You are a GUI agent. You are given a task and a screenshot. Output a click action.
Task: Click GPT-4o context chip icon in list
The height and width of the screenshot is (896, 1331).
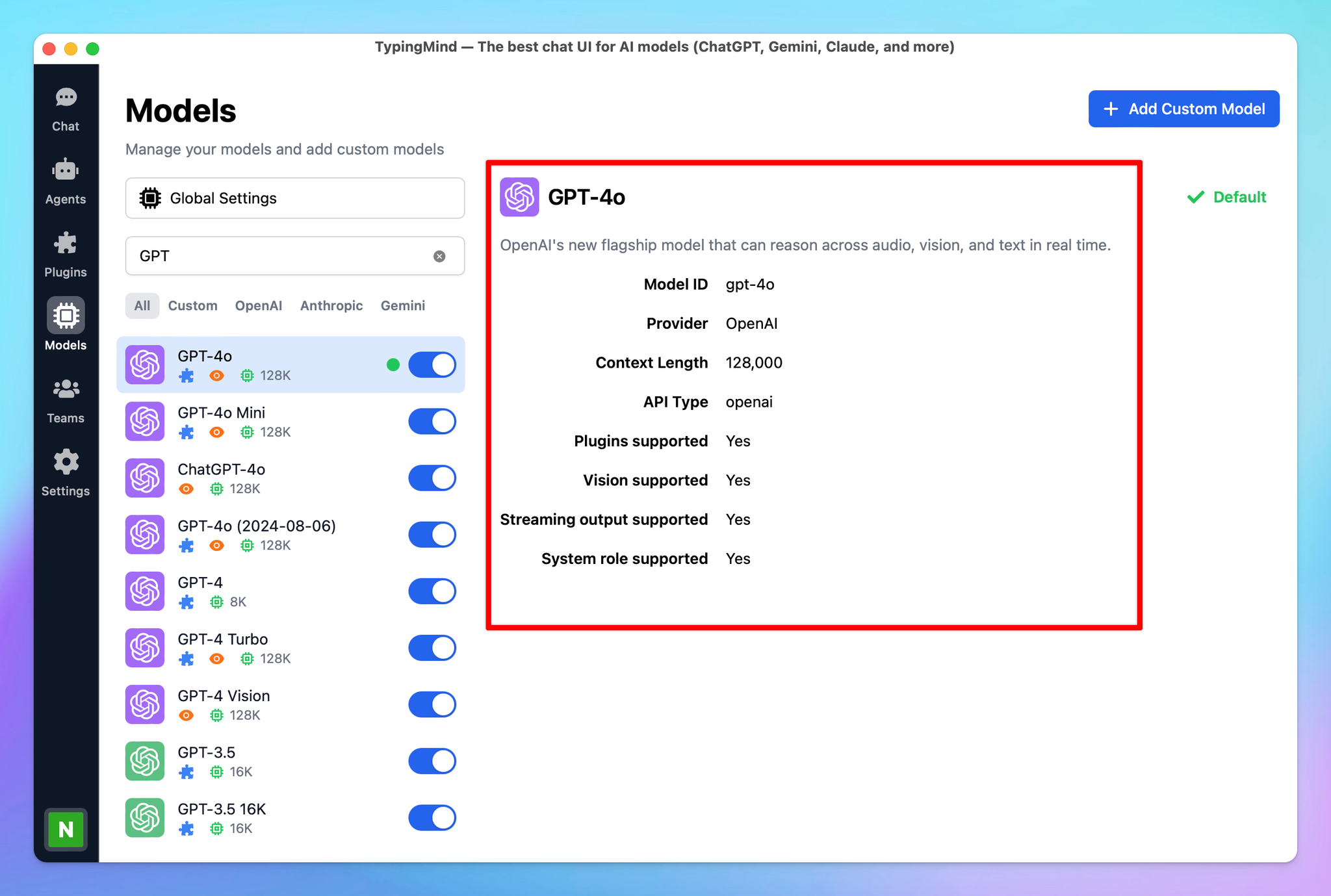click(x=247, y=376)
